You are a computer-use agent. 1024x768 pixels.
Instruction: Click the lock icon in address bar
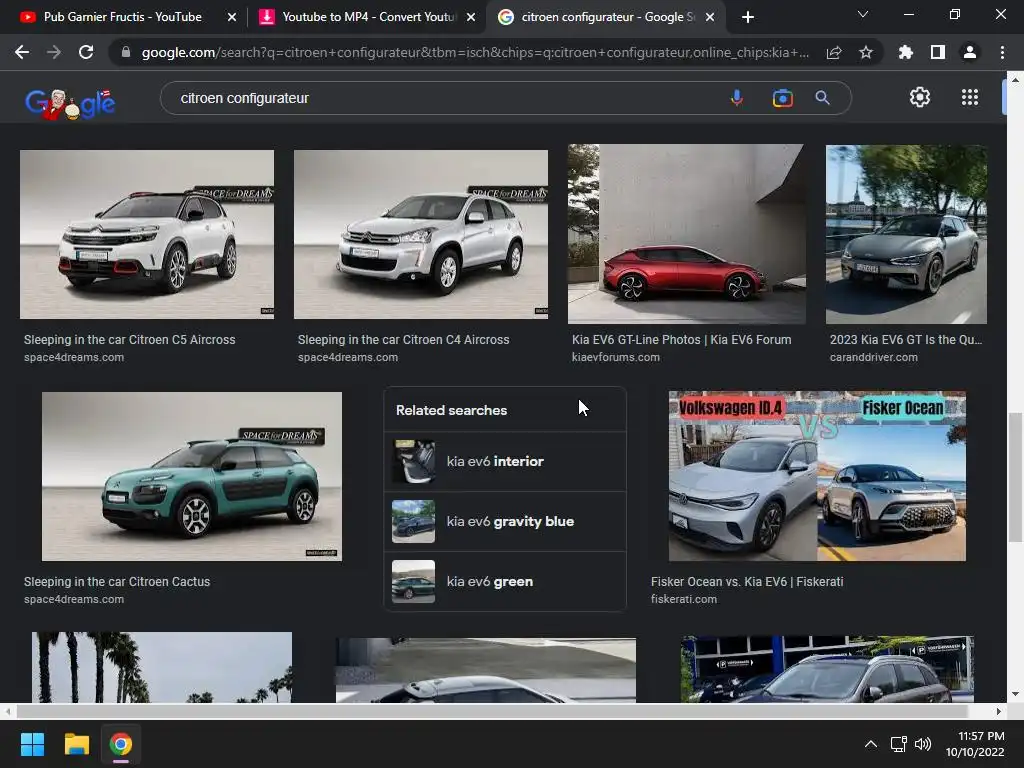click(x=126, y=52)
